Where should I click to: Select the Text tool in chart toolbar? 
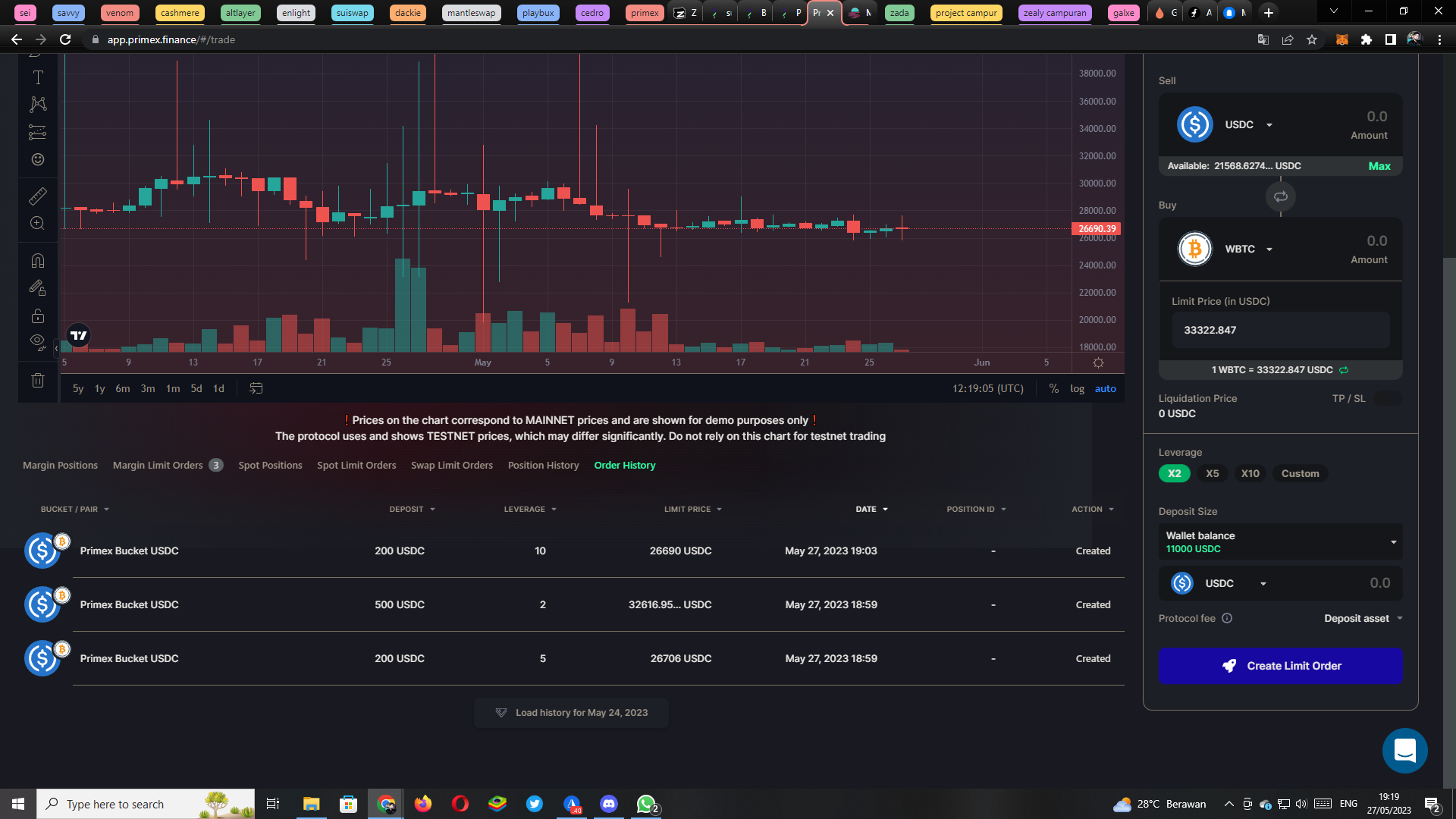(x=38, y=77)
